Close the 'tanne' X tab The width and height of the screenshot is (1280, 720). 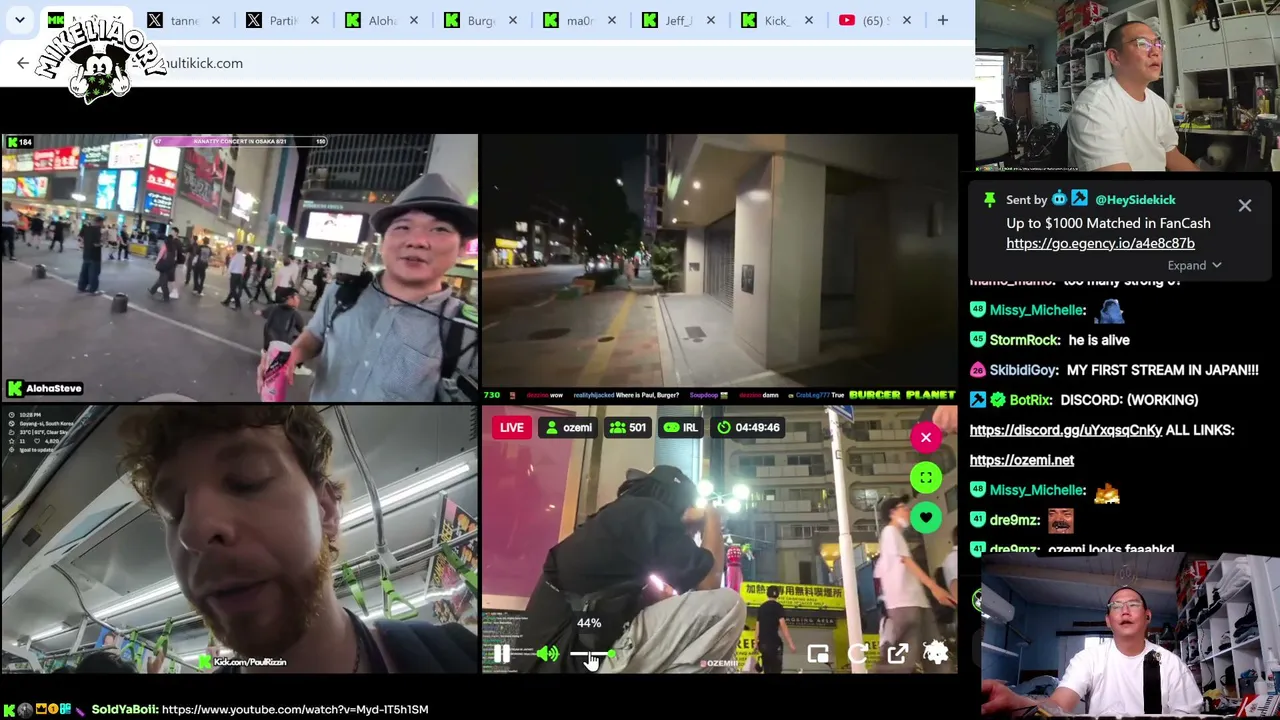click(215, 20)
